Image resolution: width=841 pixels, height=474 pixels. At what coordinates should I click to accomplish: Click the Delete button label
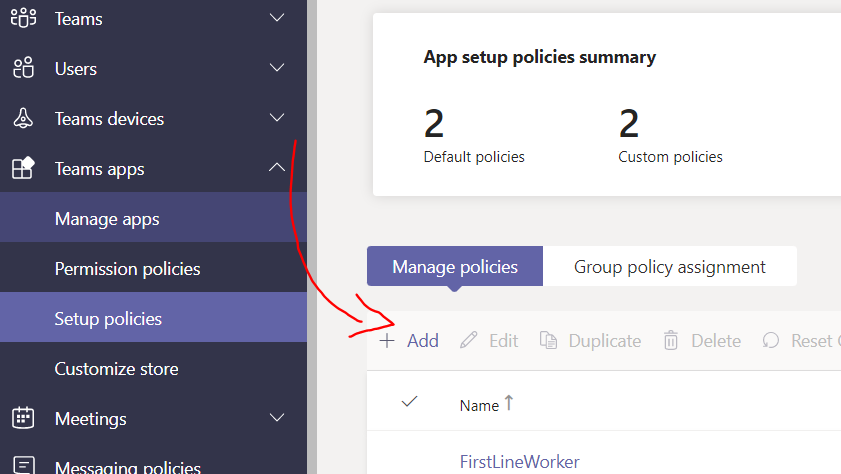click(x=716, y=340)
